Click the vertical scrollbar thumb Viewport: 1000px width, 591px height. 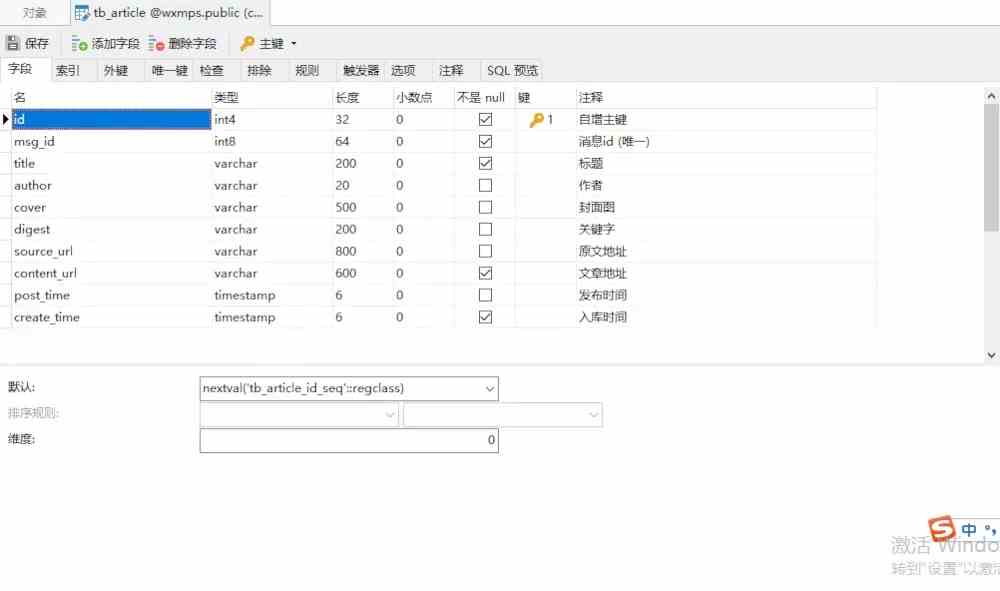(991, 168)
